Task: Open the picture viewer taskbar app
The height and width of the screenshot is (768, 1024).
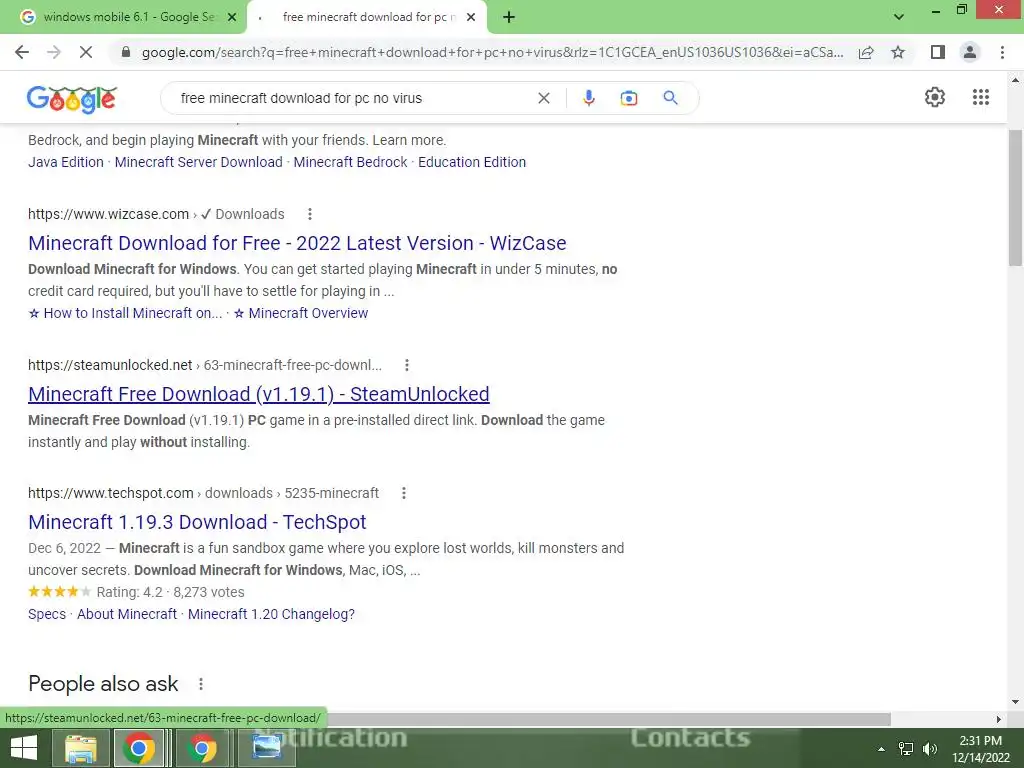Action: [266, 748]
